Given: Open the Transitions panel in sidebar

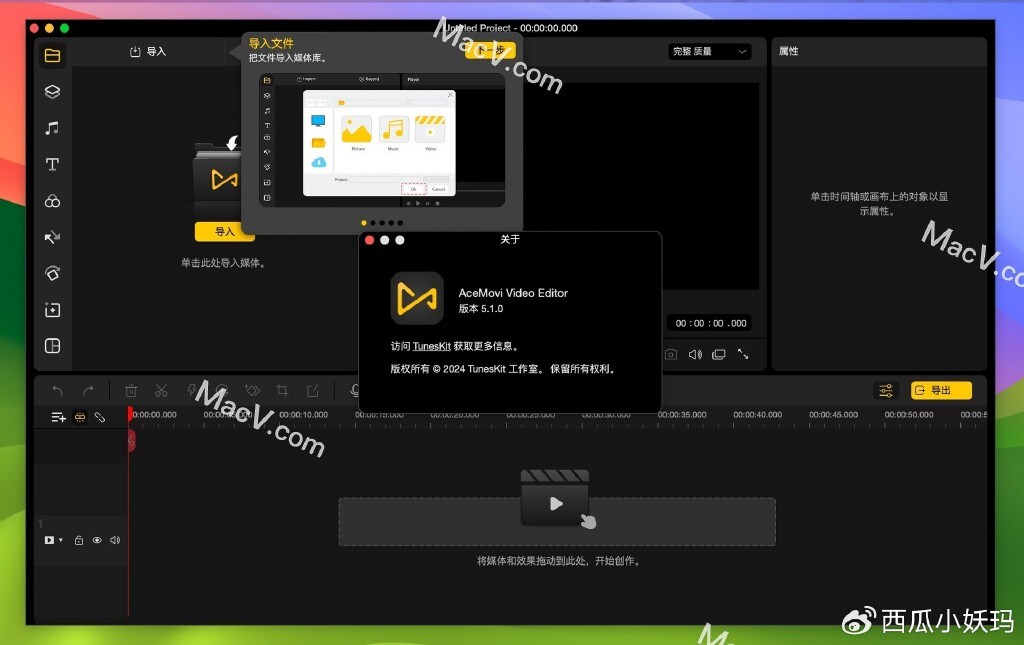Looking at the screenshot, I should tap(52, 237).
